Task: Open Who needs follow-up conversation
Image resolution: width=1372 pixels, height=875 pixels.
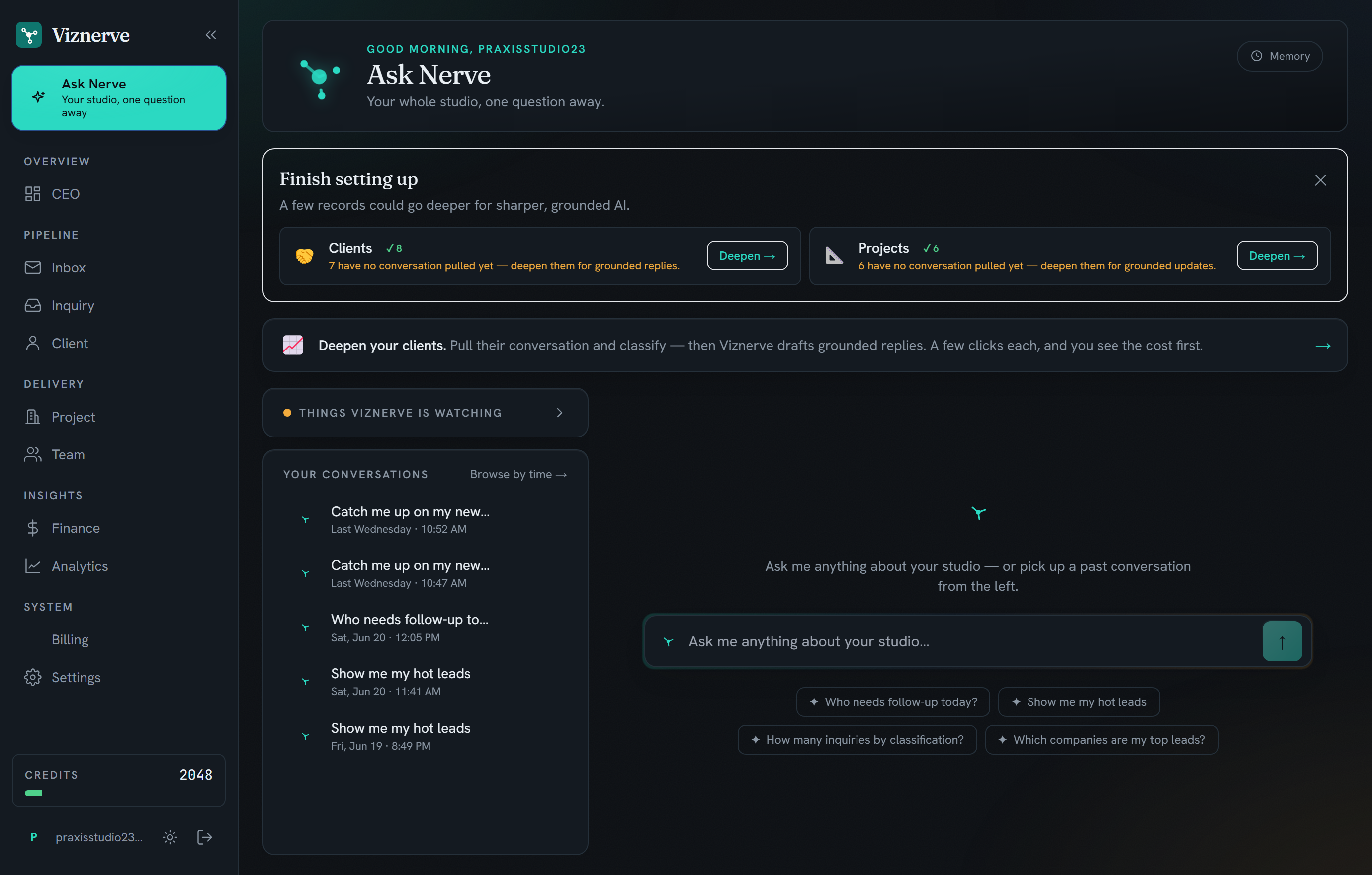Action: point(425,627)
